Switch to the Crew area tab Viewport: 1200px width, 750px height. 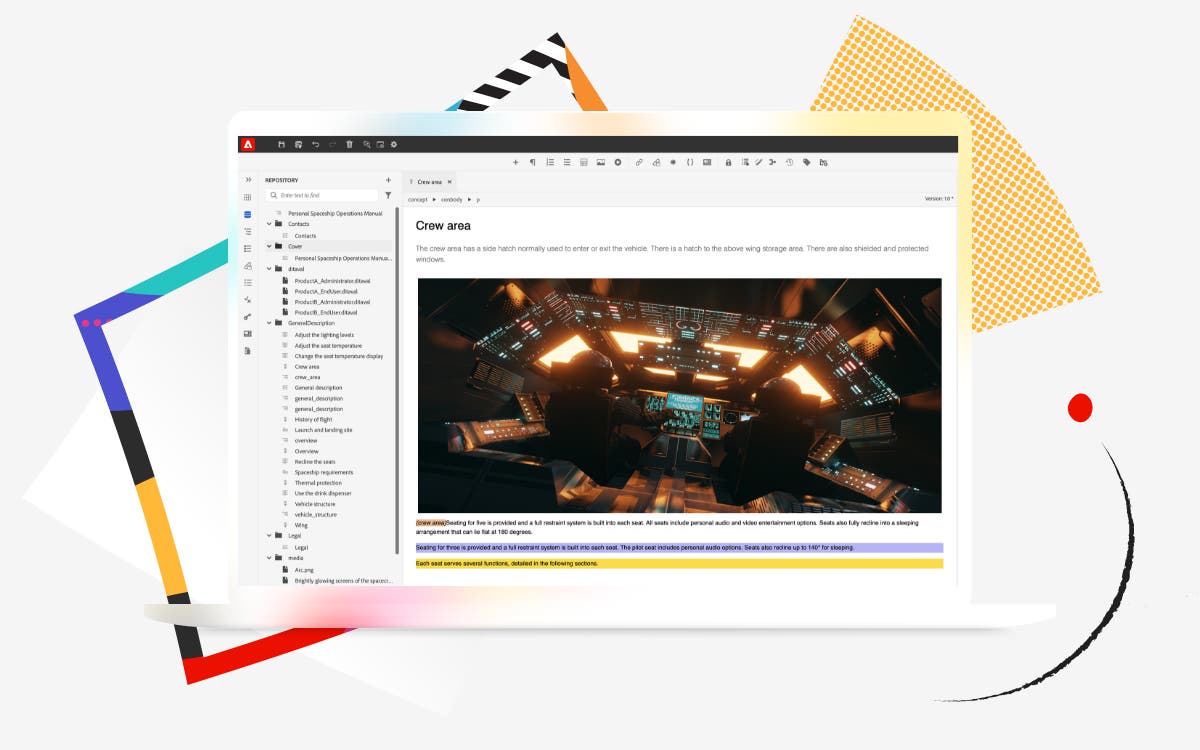tap(430, 182)
